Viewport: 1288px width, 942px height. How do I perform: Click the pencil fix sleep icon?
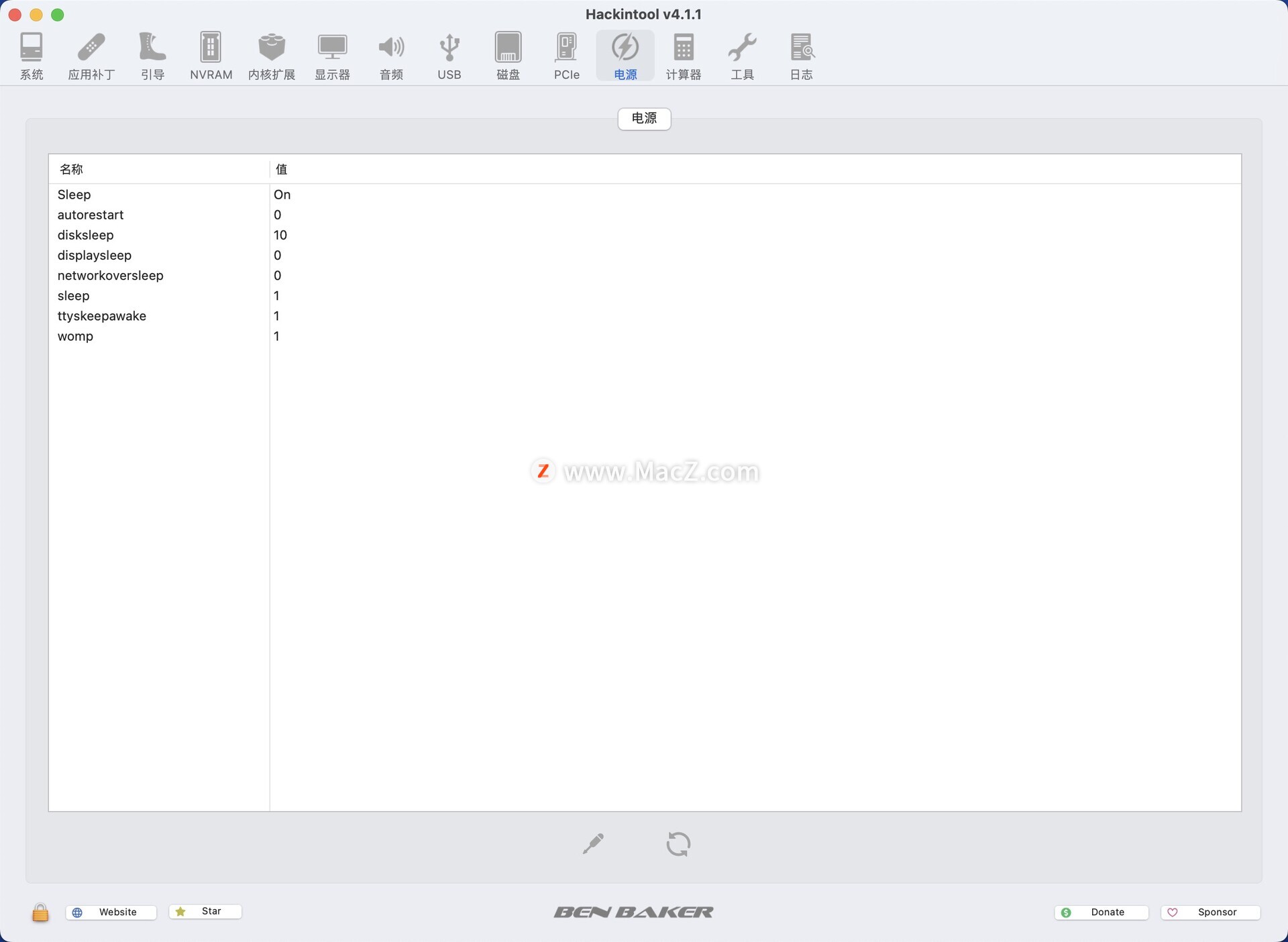pos(593,843)
